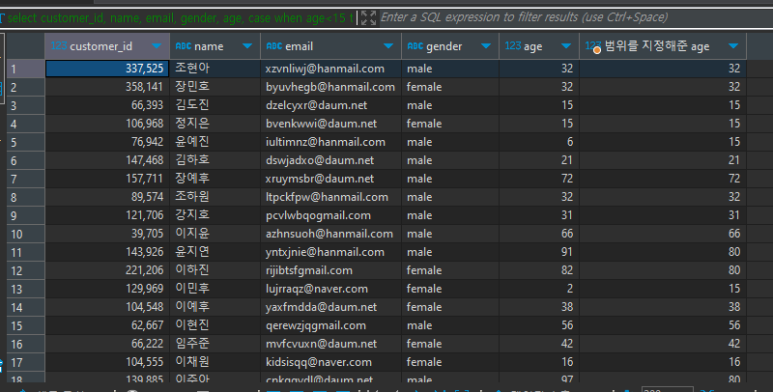Click the email qerewzjqgmail.com
This screenshot has height=392, width=773.
pyautogui.click(x=316, y=325)
